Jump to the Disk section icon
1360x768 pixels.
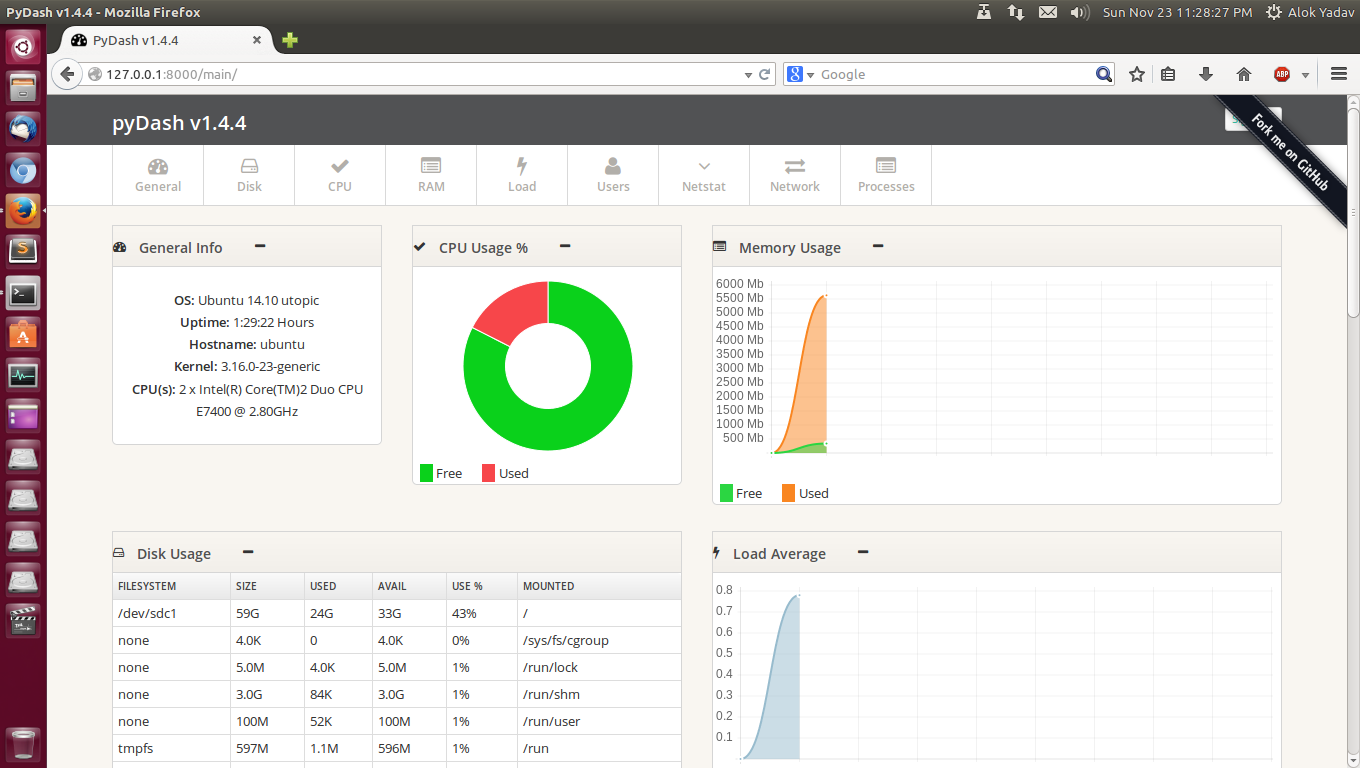pos(249,167)
